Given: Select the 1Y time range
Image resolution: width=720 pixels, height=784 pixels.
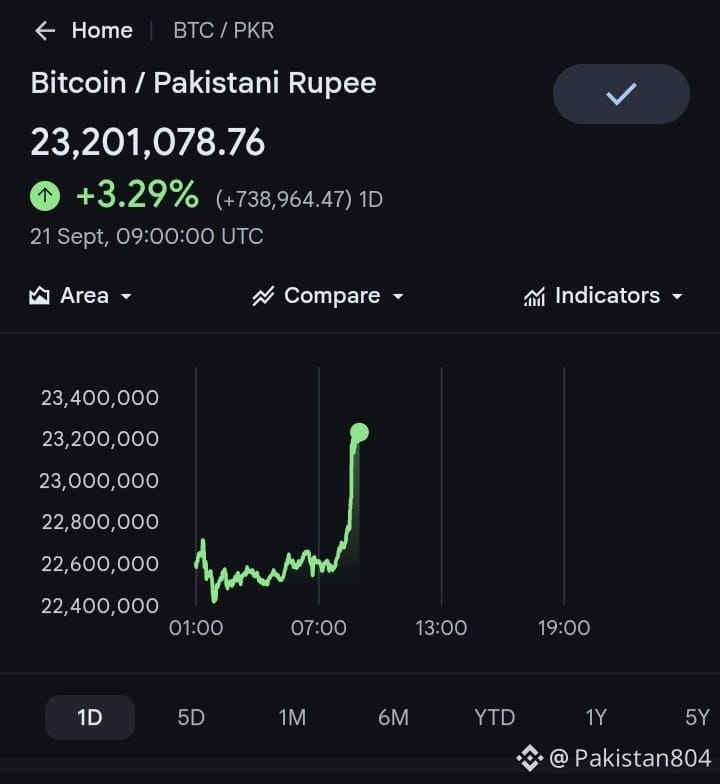Looking at the screenshot, I should tap(596, 718).
